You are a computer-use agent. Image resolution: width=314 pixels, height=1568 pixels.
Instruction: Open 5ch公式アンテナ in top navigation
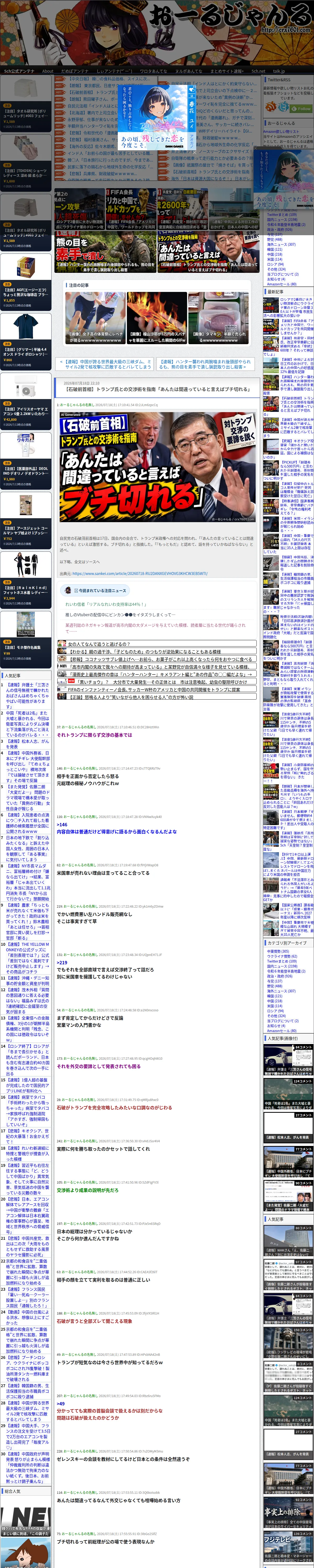(20, 71)
